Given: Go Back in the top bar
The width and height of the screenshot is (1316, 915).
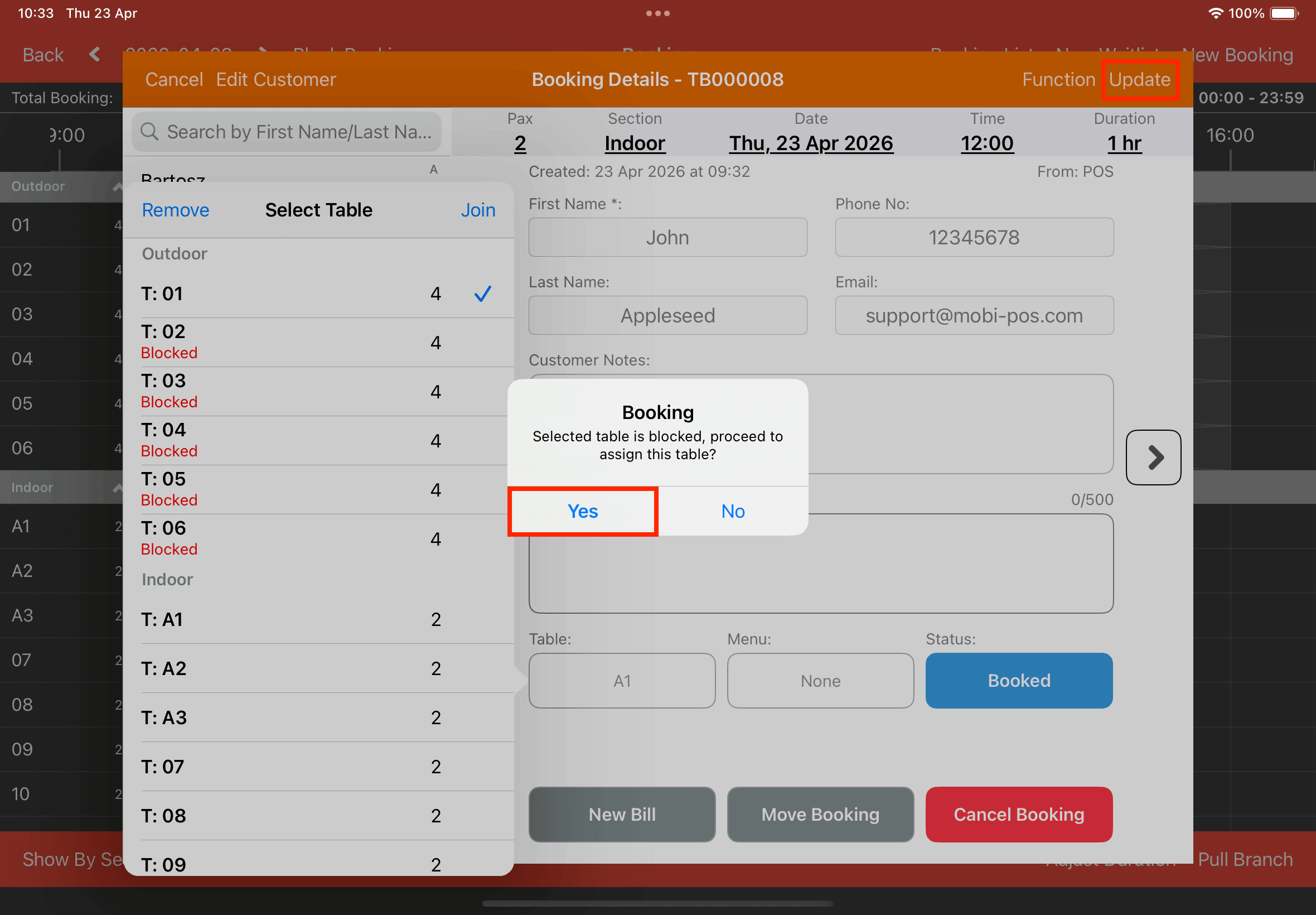Looking at the screenshot, I should click(x=43, y=55).
